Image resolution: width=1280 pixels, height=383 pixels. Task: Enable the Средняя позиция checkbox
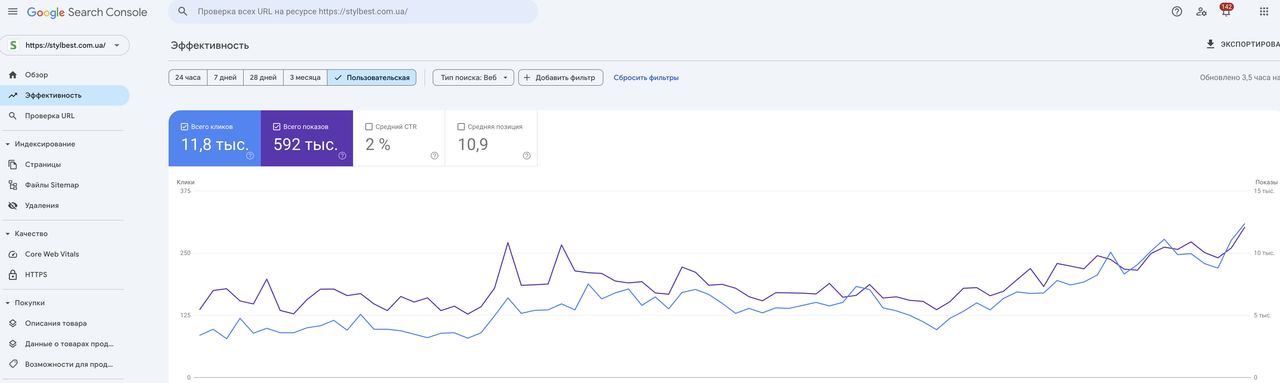[x=461, y=127]
